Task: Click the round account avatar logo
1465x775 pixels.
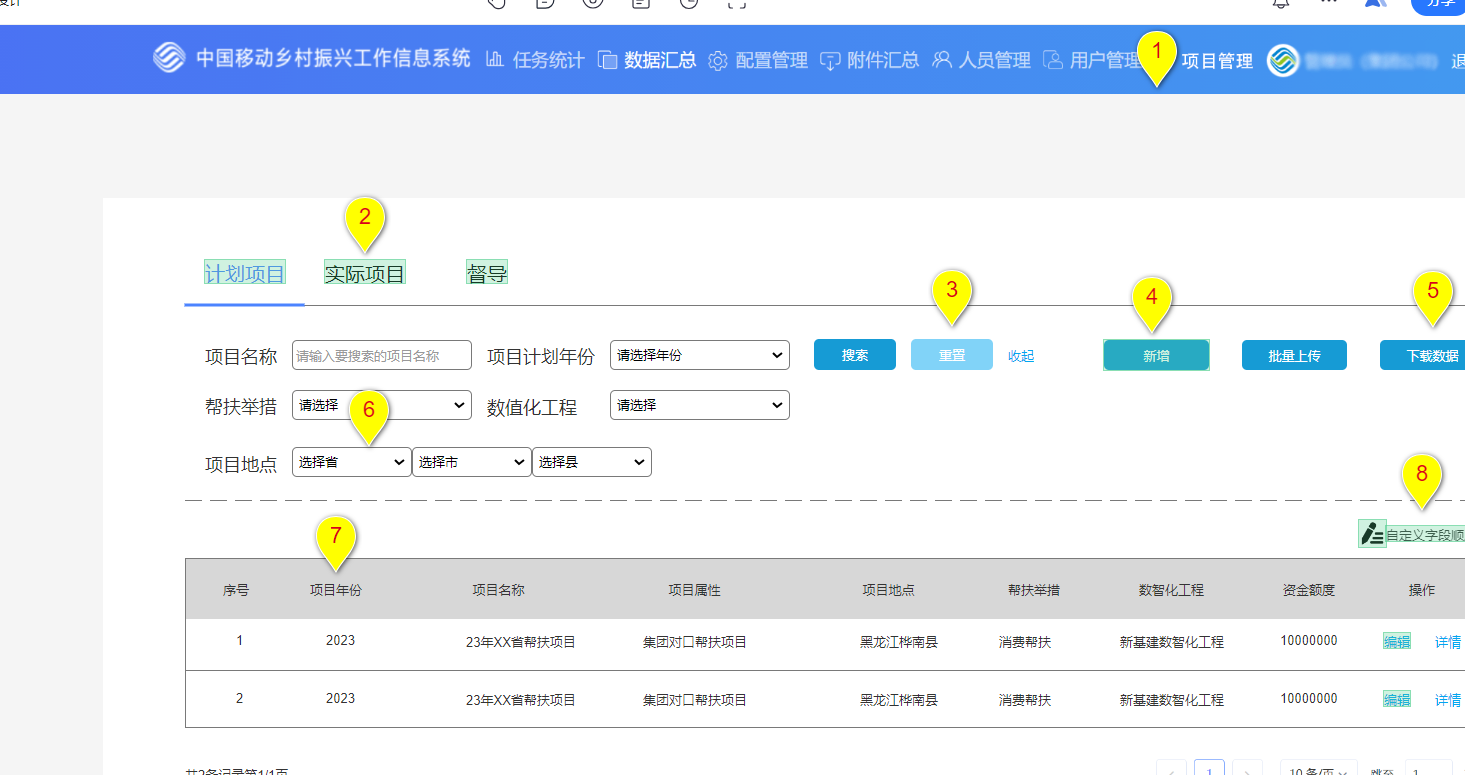Action: [1283, 61]
